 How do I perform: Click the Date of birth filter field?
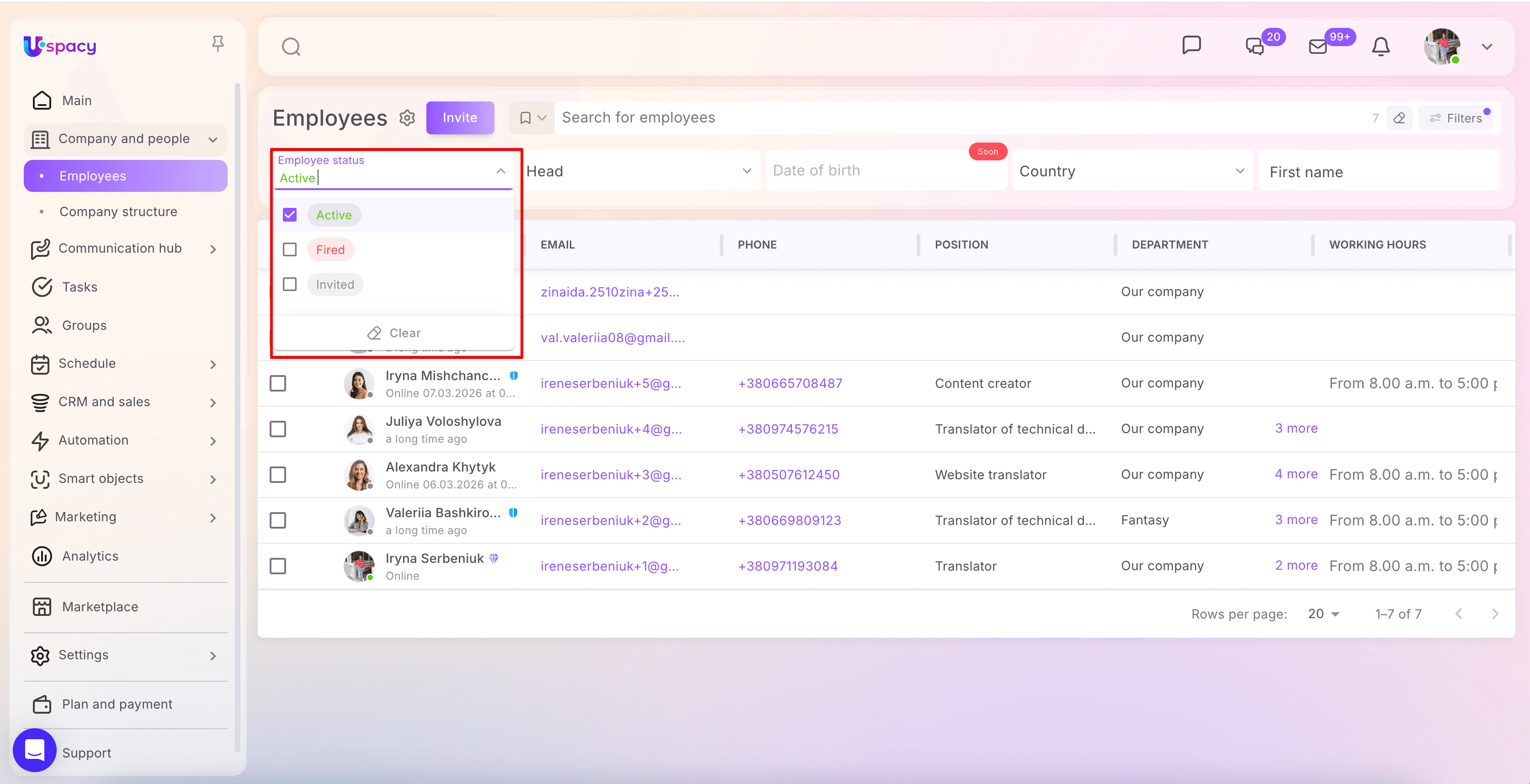pyautogui.click(x=885, y=170)
